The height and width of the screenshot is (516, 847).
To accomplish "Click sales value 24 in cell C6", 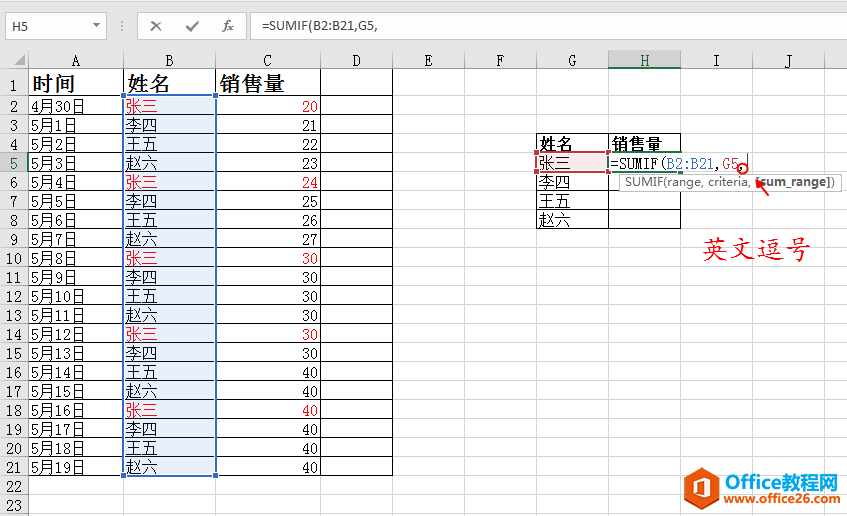I will (x=267, y=182).
